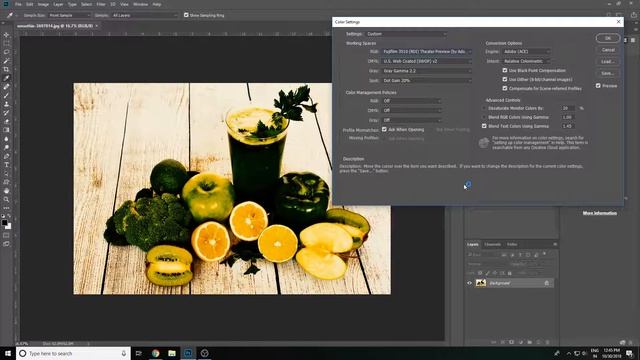Screen dimensions: 640x360
Task: Select the Eyedropper tool in the toolbar
Action: click(x=6, y=78)
